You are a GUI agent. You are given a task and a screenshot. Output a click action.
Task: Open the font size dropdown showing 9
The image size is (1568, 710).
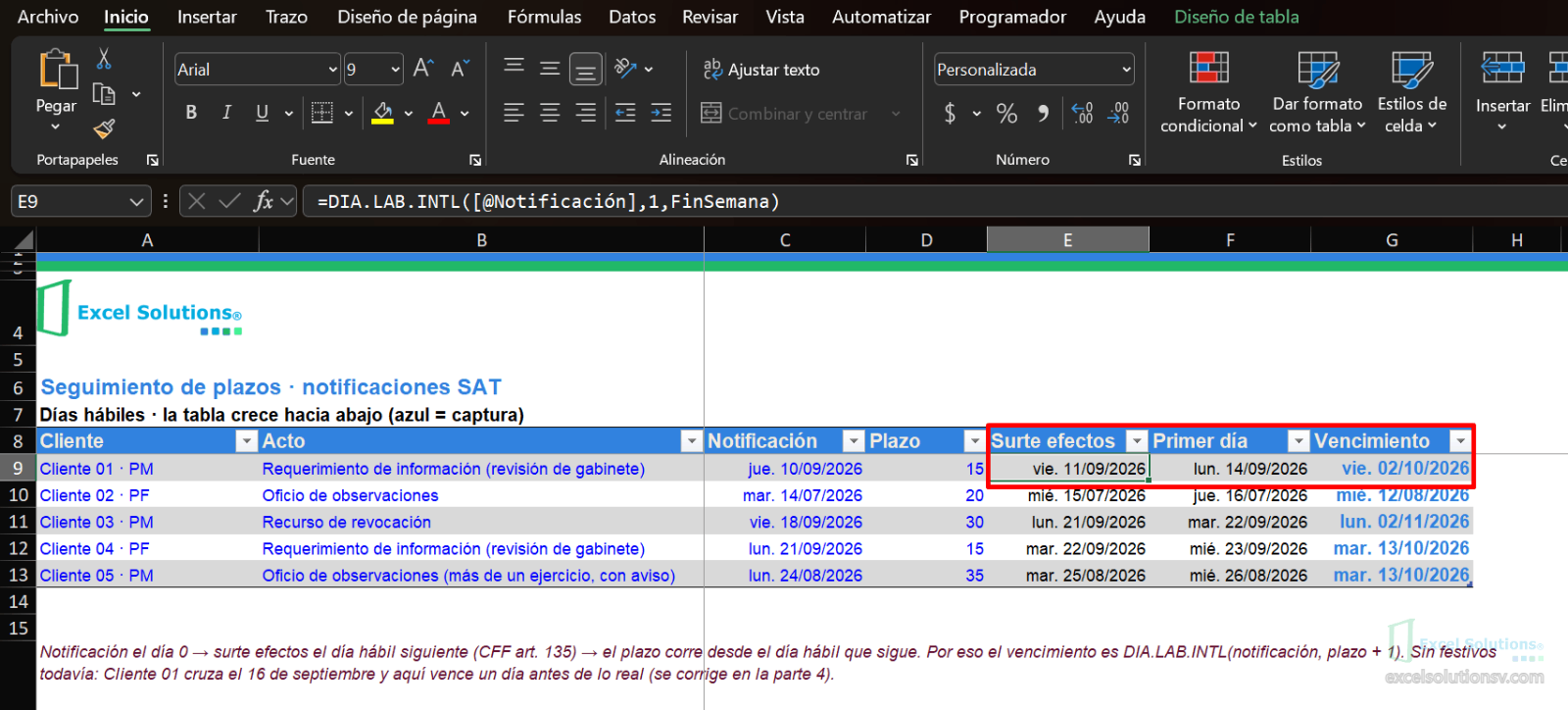pyautogui.click(x=396, y=69)
